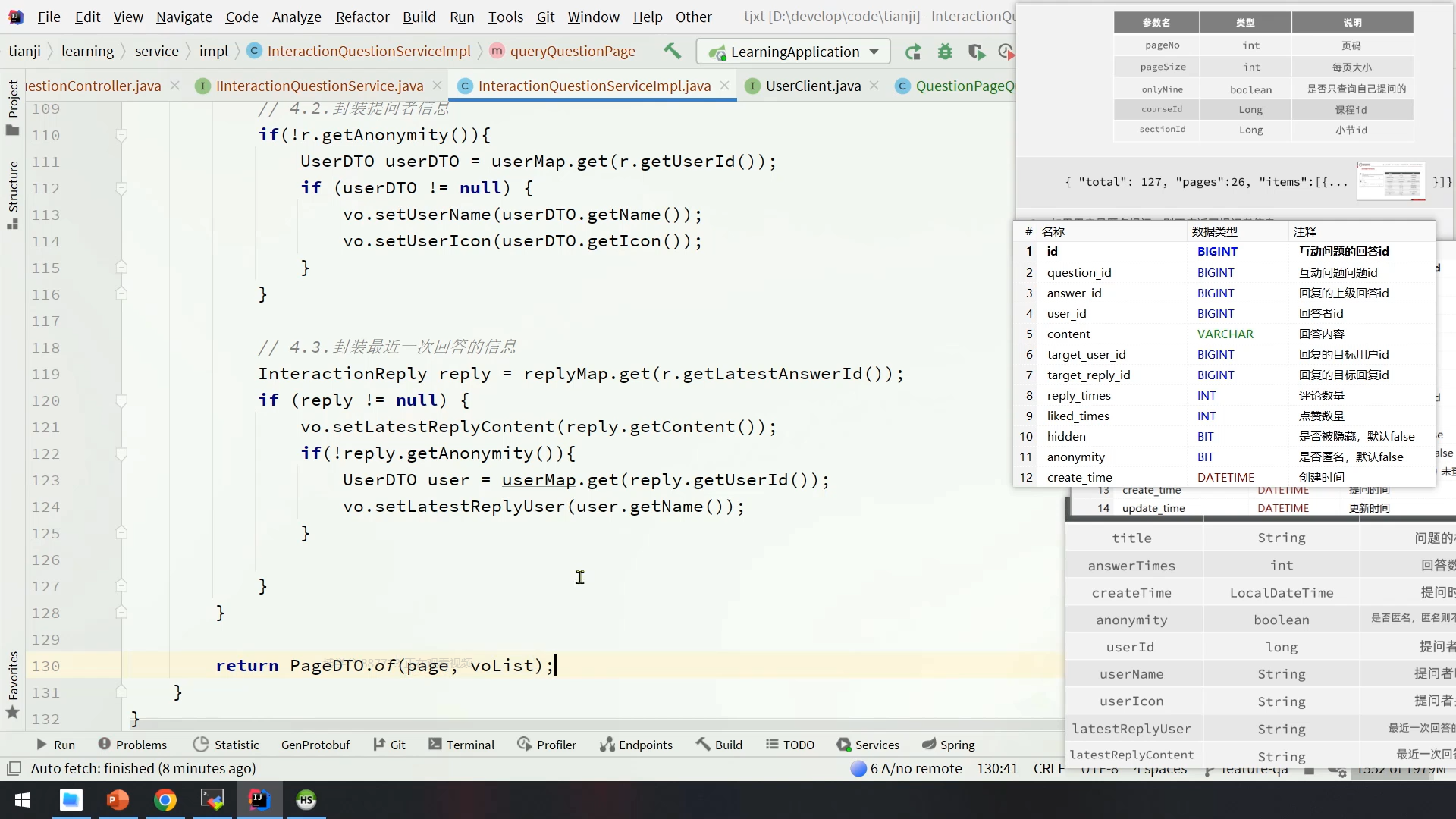The image size is (1456, 819).
Task: Close the IInteractionQuestionService.java tab
Action: (x=437, y=86)
